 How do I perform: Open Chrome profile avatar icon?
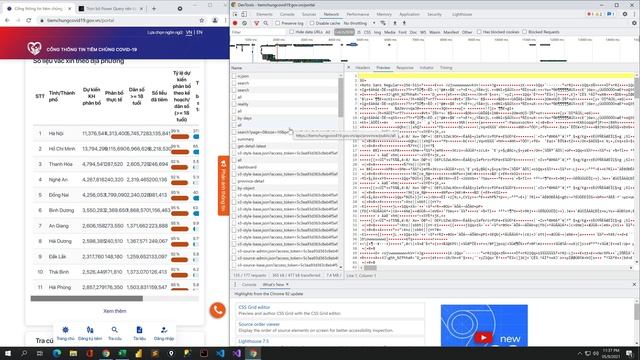point(215,20)
